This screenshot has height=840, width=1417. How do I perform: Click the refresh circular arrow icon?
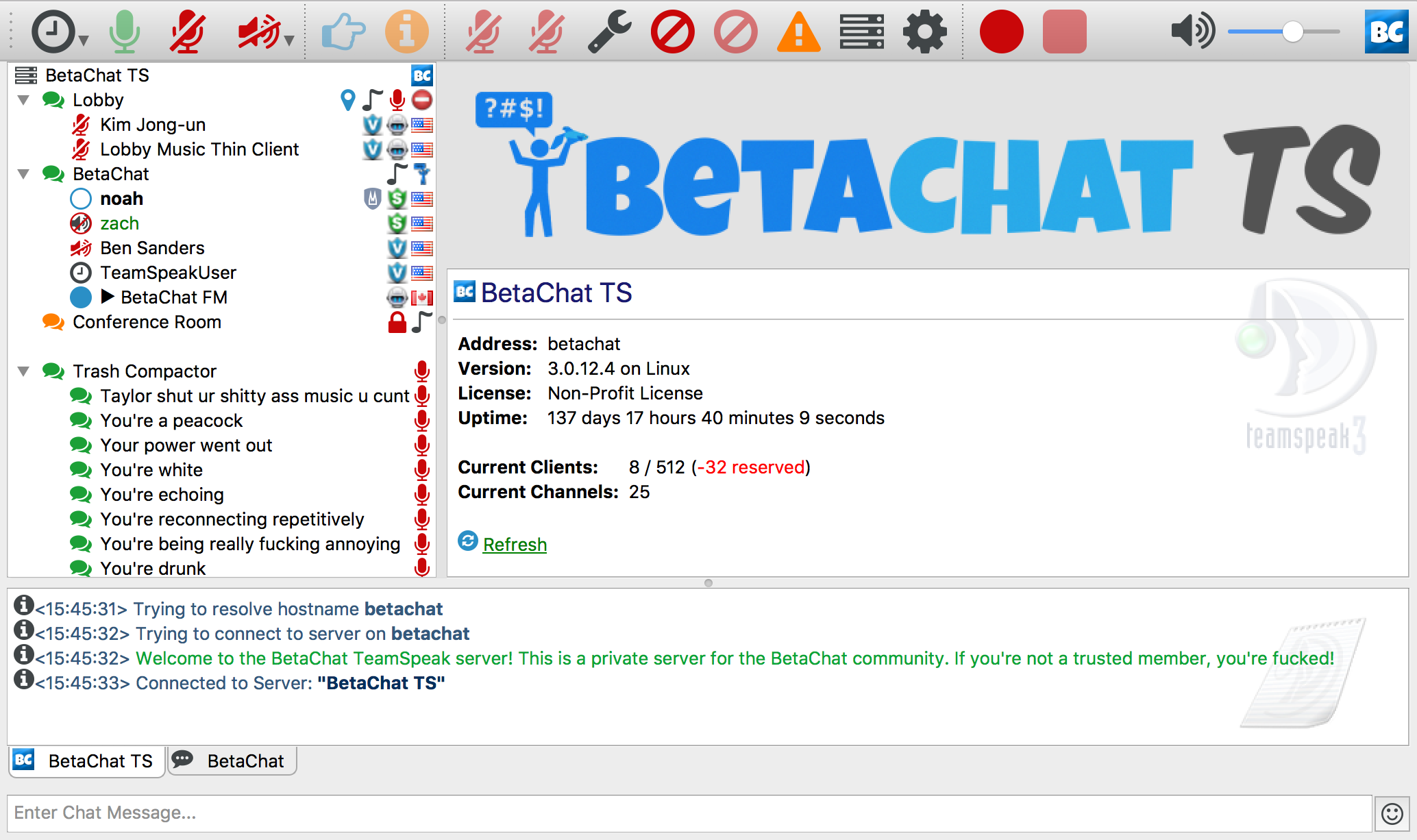pos(468,541)
